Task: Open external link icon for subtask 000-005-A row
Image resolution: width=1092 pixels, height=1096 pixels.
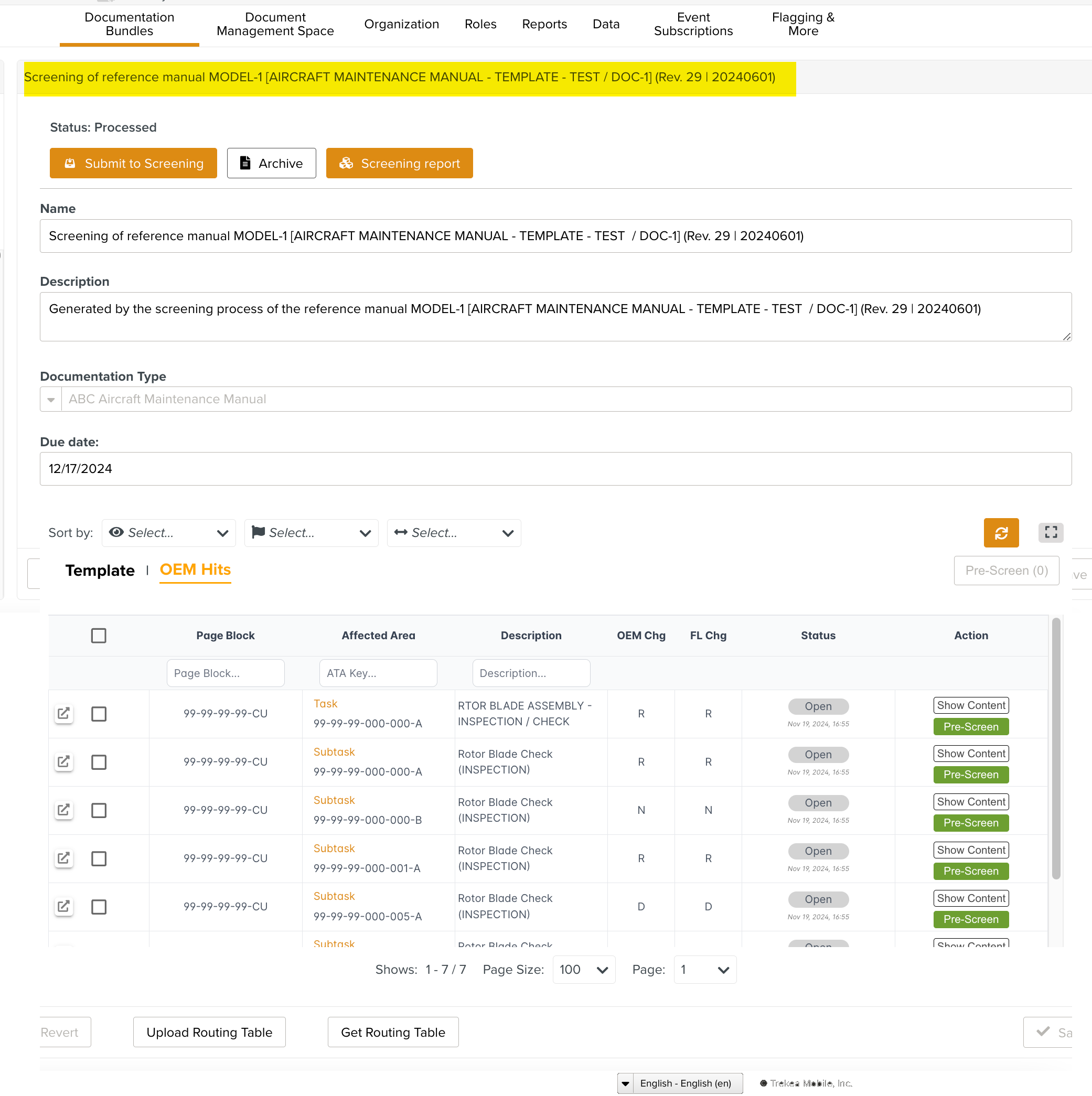Action: point(63,907)
